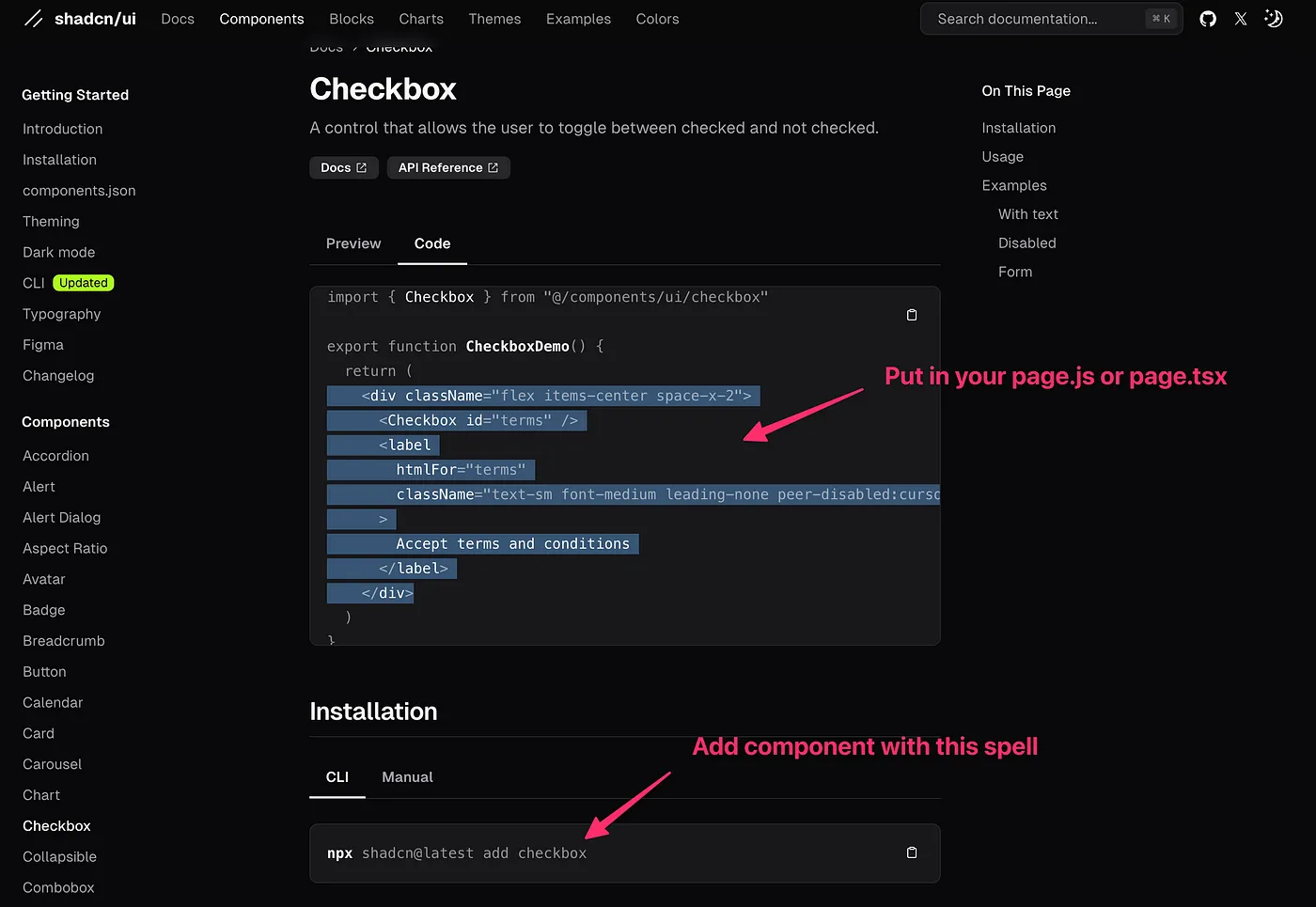Click the 'npx shadcn@latest add checkbox' command text

tap(457, 853)
